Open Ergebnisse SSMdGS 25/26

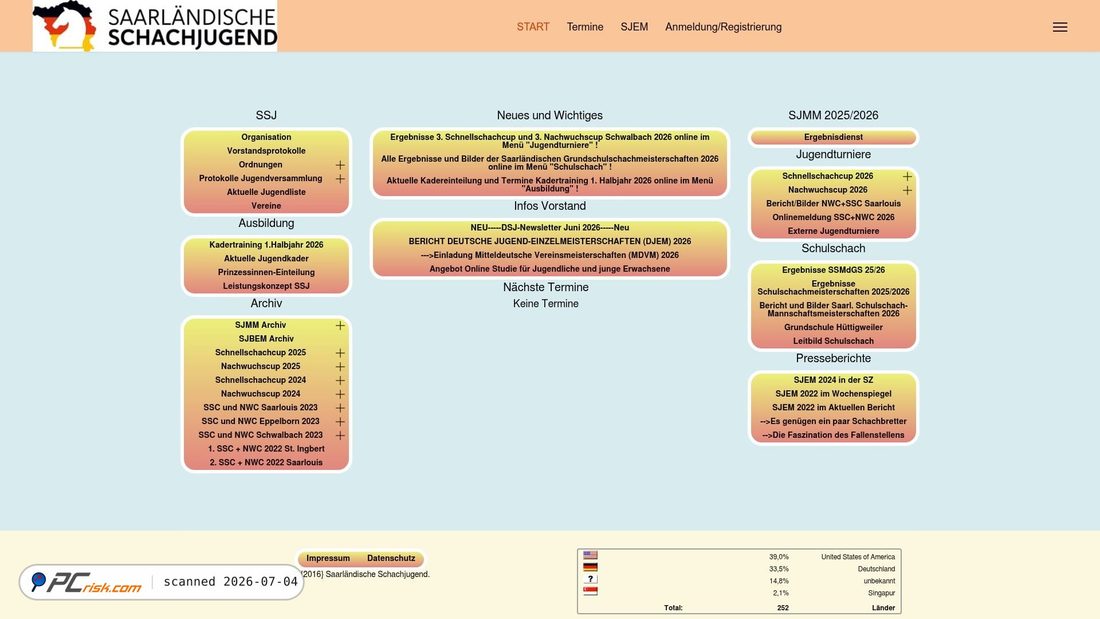(x=833, y=270)
